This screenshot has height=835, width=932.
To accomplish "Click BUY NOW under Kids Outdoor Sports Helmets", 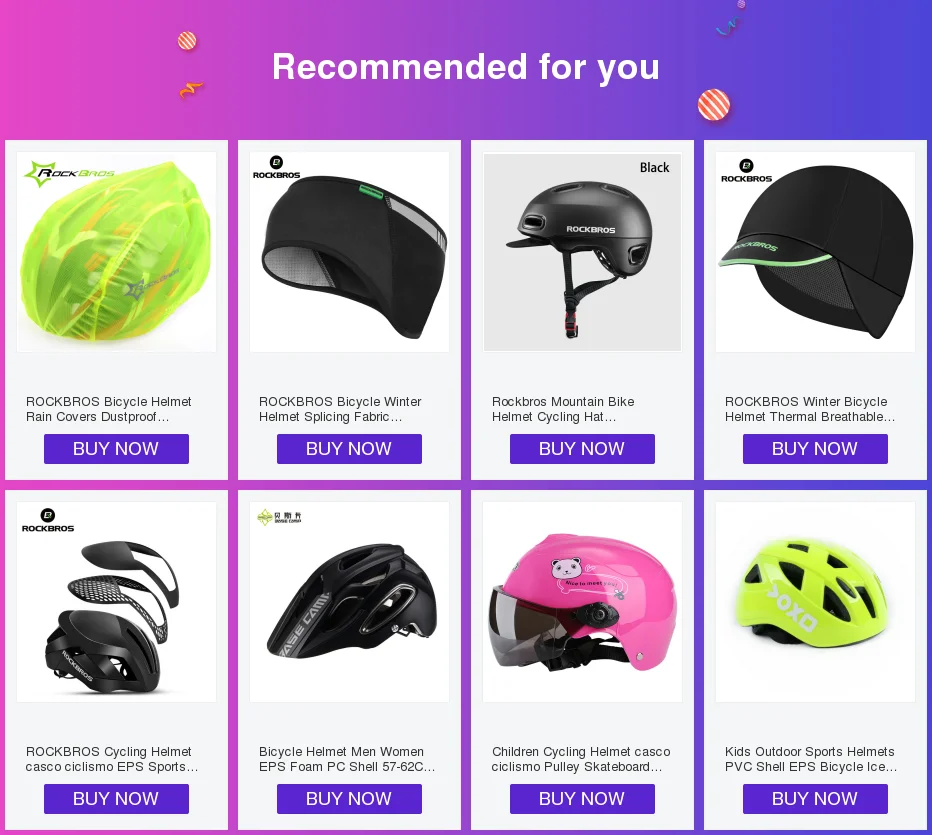I will pos(815,799).
